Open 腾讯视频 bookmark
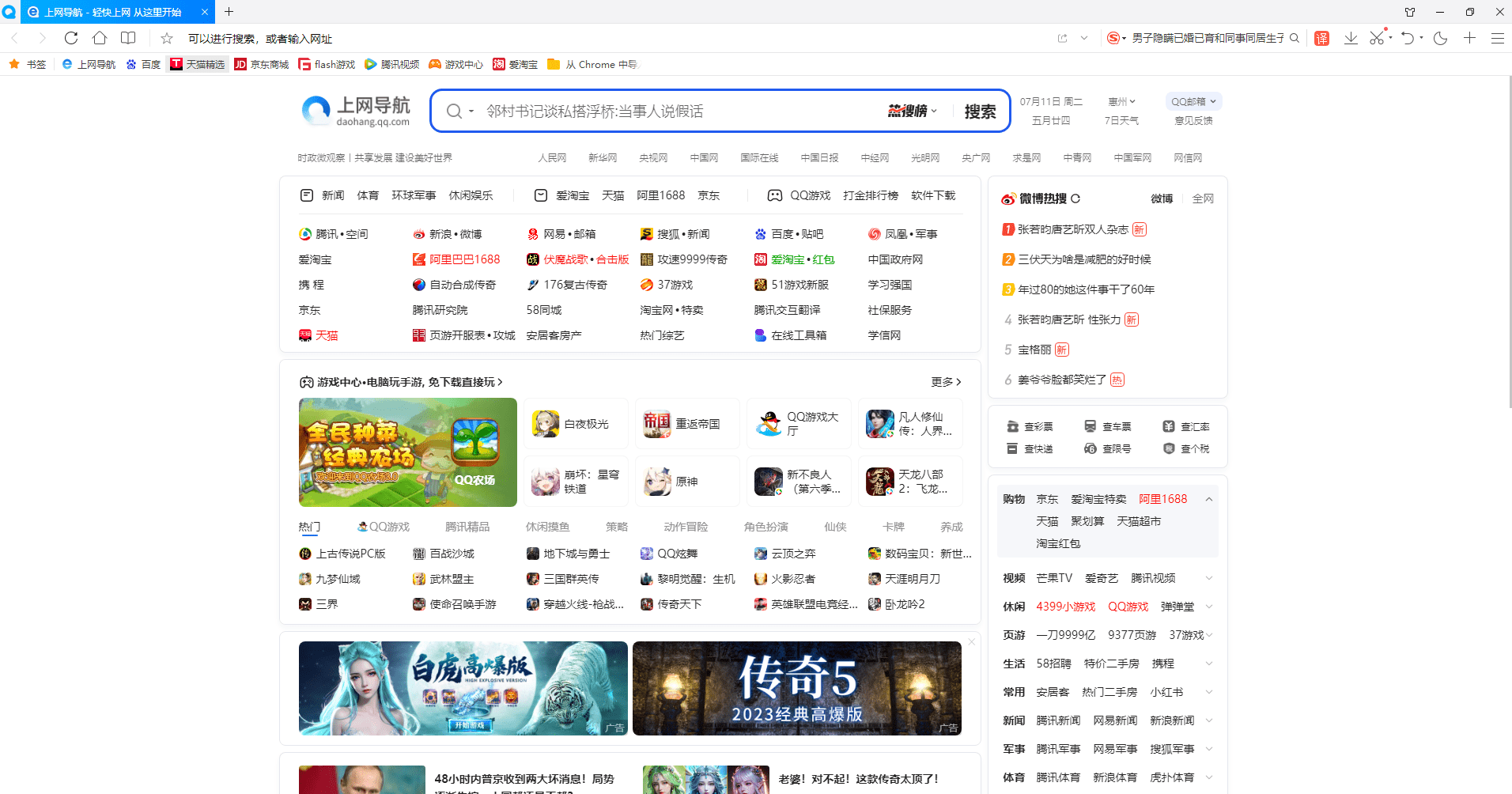 pos(391,64)
